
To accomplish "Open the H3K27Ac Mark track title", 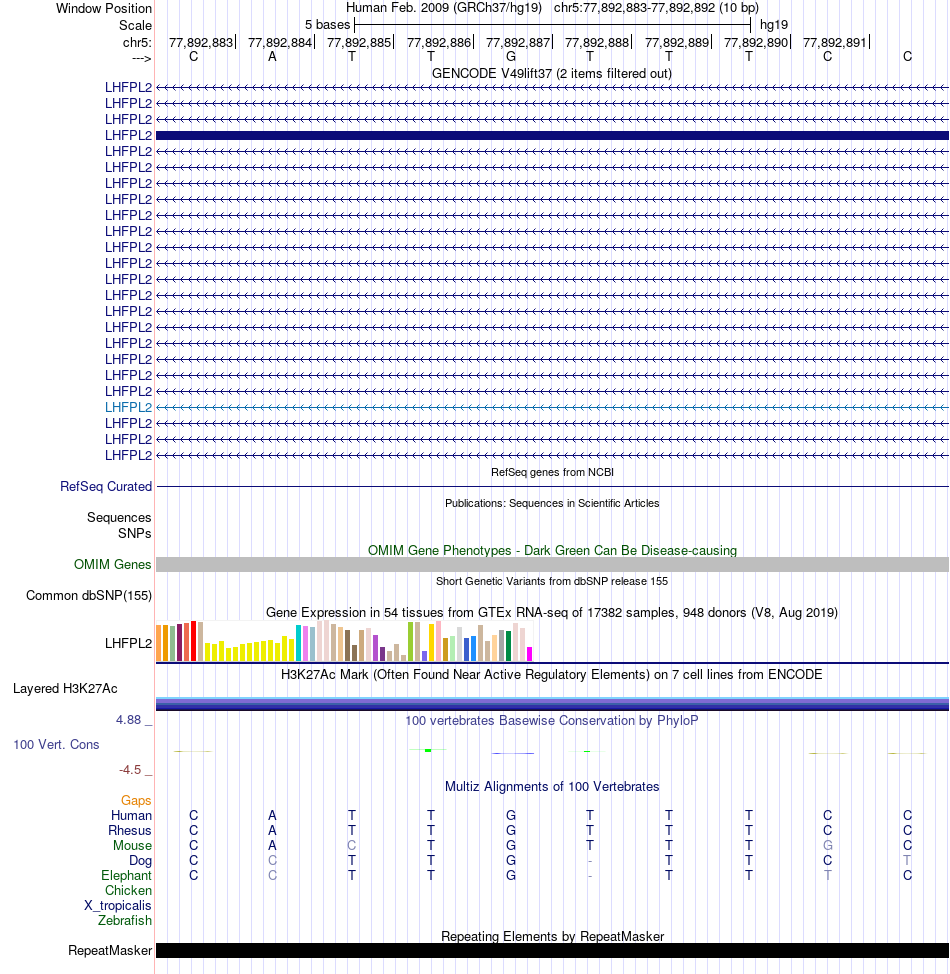I will point(552,675).
